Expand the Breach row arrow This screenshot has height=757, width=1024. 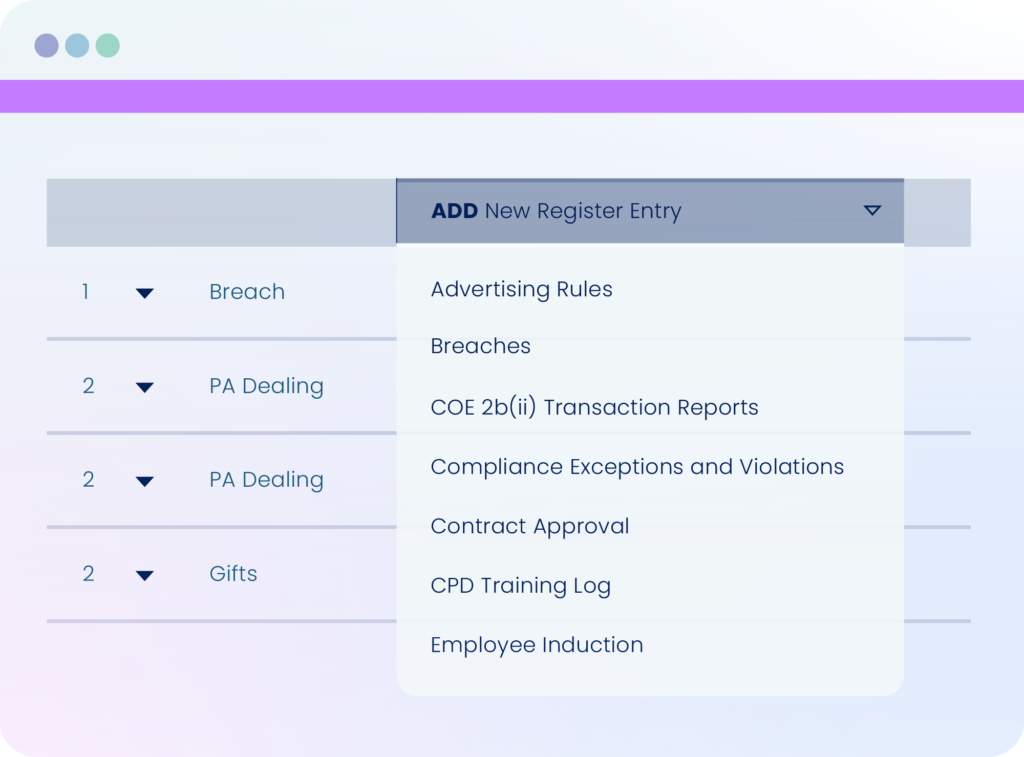click(144, 293)
